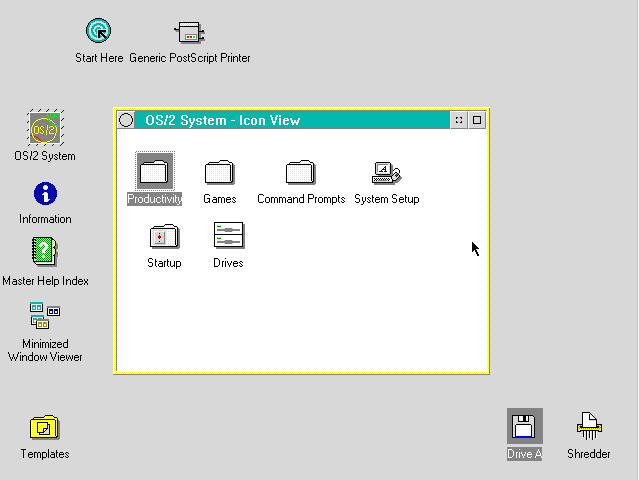Screen dimensions: 640x480
Task: Select the Shredder icon
Action: pos(589,426)
